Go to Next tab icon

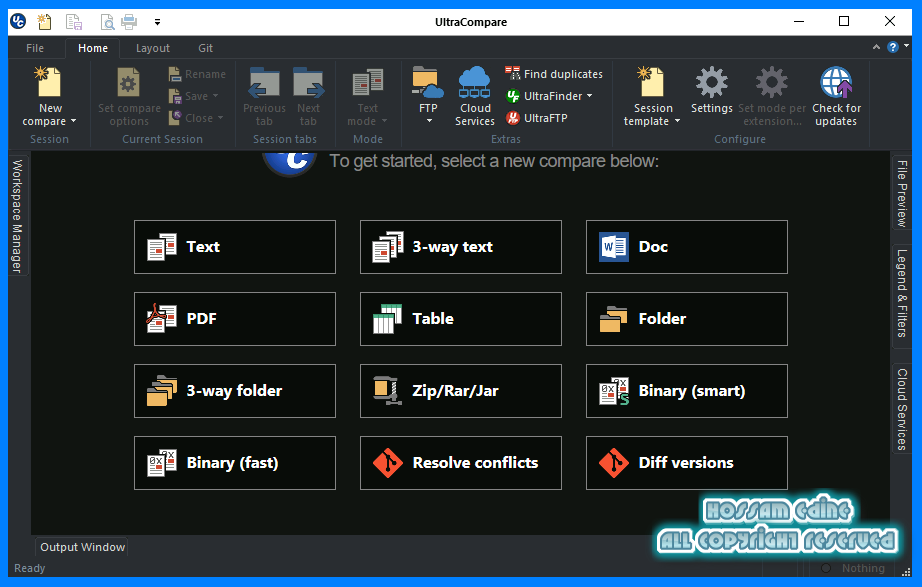[x=308, y=82]
